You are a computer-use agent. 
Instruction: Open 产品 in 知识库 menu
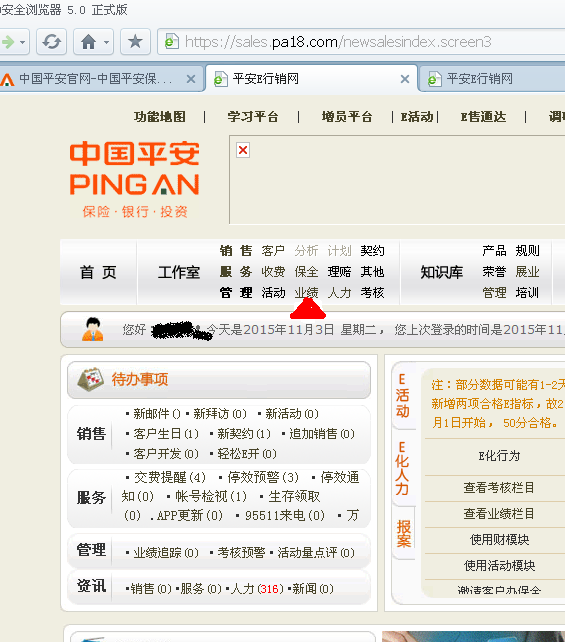pos(494,251)
